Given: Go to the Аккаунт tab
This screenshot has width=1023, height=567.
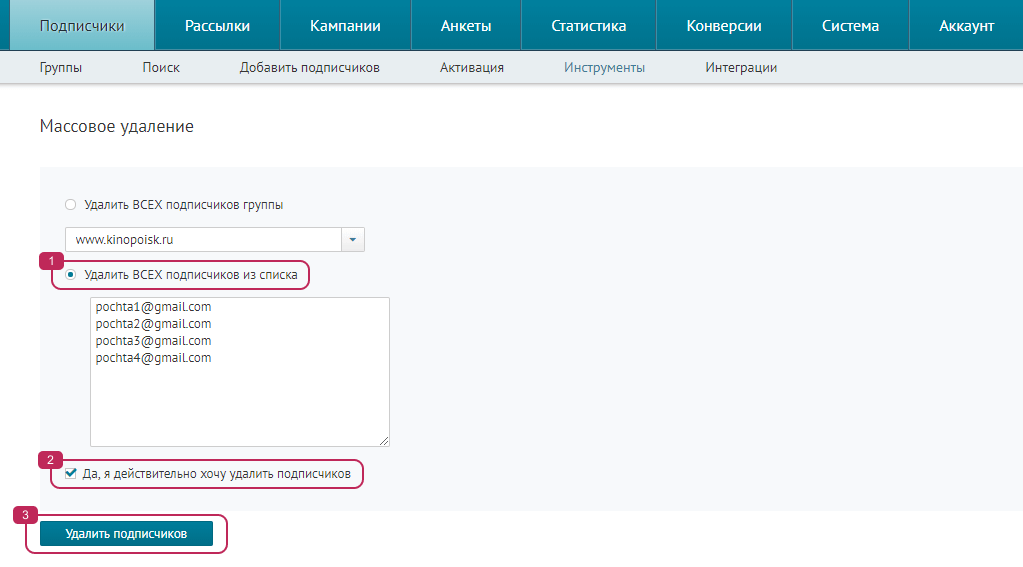Looking at the screenshot, I should tap(966, 26).
